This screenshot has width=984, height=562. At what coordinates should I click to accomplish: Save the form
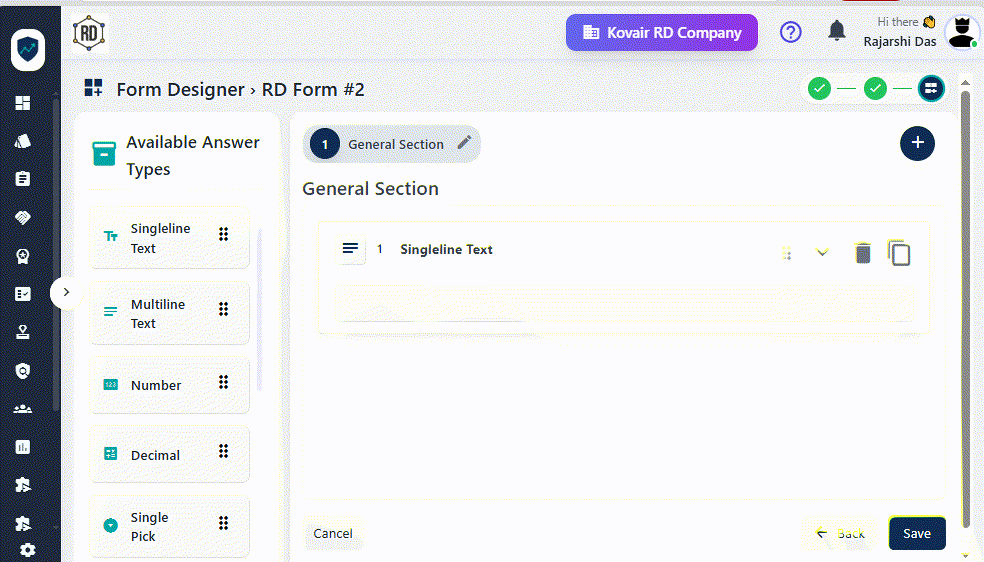coord(917,533)
